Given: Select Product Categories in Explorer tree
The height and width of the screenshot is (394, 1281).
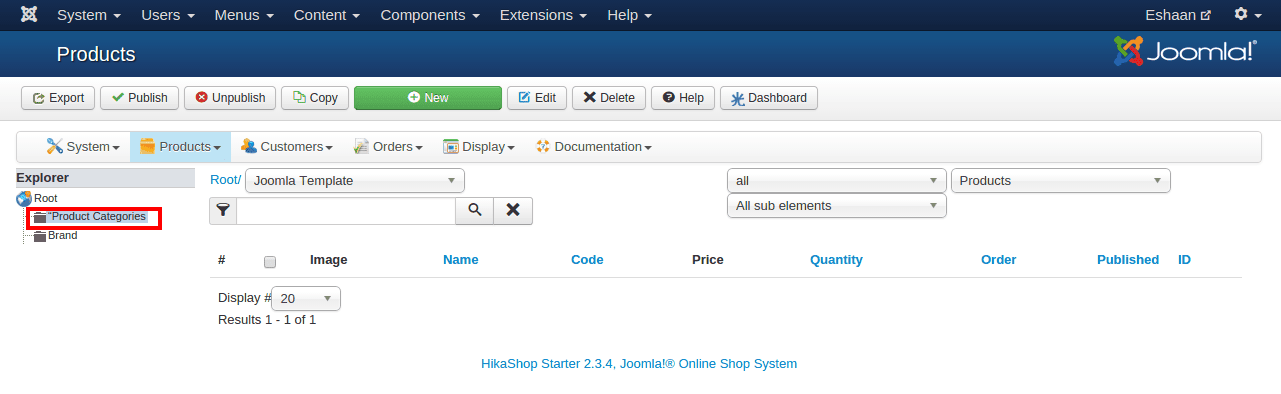Looking at the screenshot, I should pyautogui.click(x=98, y=217).
